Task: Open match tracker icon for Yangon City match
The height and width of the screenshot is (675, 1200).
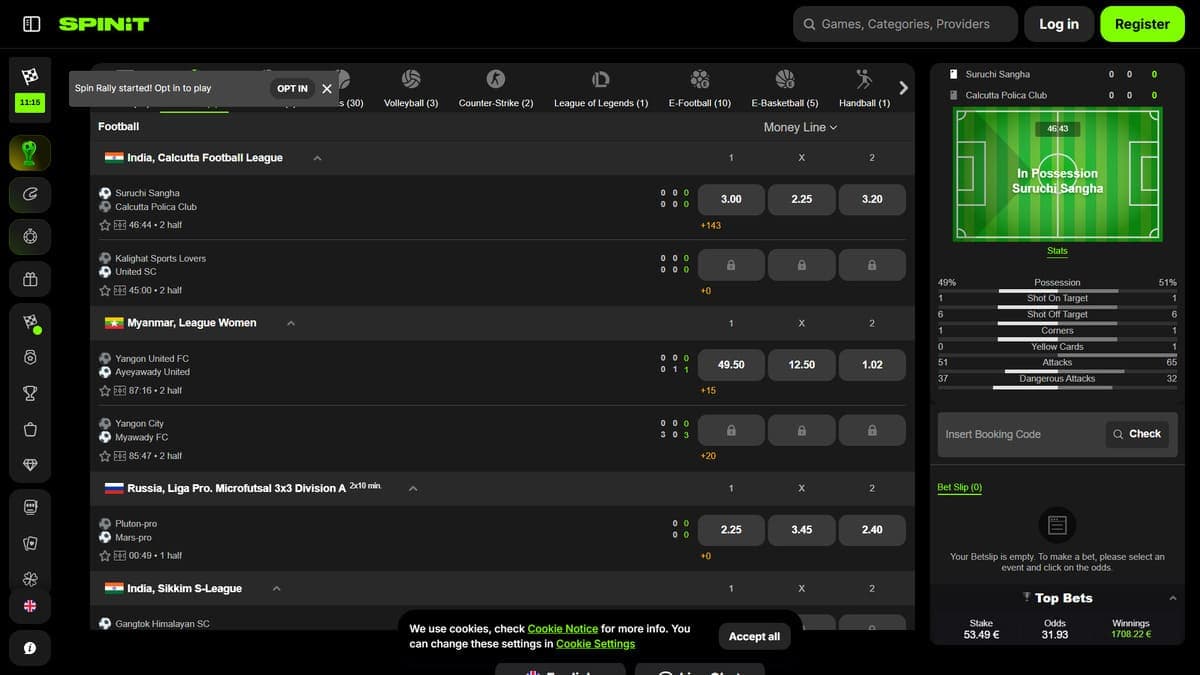Action: (120, 456)
